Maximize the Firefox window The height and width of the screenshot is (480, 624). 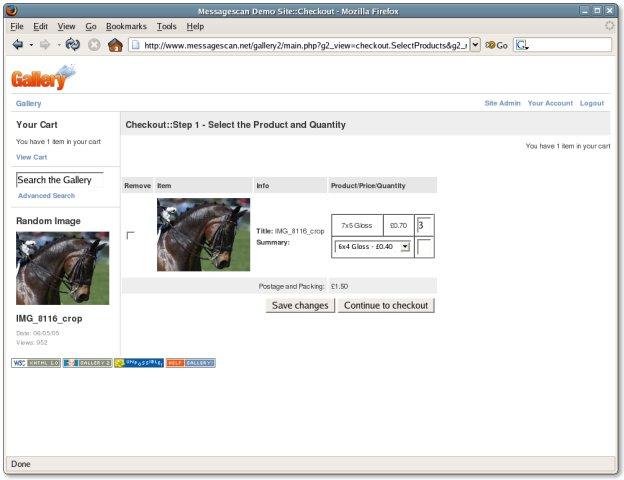pyautogui.click(x=597, y=11)
